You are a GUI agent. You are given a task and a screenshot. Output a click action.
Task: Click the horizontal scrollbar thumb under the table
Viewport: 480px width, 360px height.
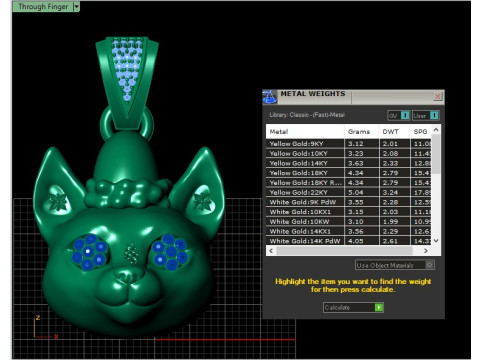click(x=344, y=251)
